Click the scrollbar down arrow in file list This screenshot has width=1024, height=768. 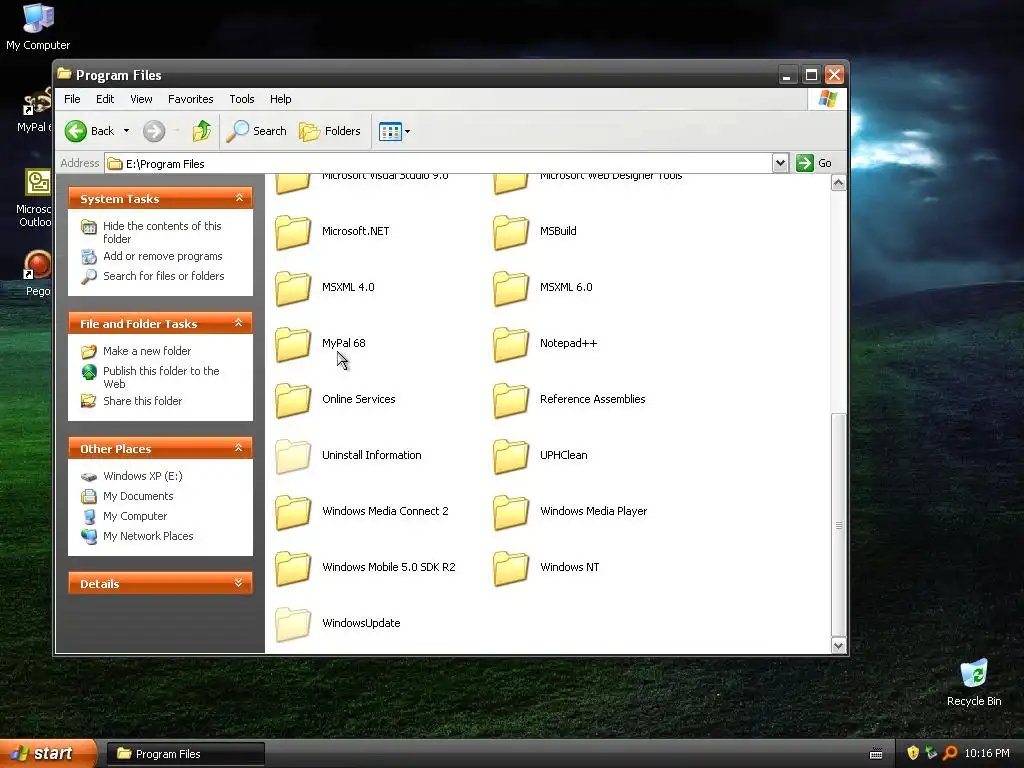[x=839, y=645]
